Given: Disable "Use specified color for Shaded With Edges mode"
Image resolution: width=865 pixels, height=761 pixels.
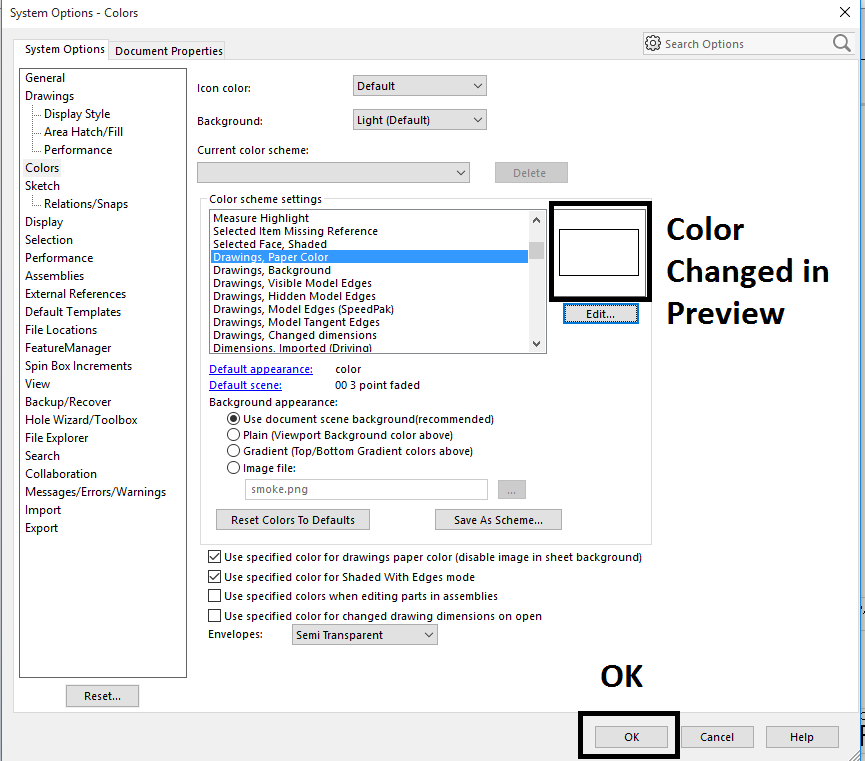Looking at the screenshot, I should click(216, 577).
